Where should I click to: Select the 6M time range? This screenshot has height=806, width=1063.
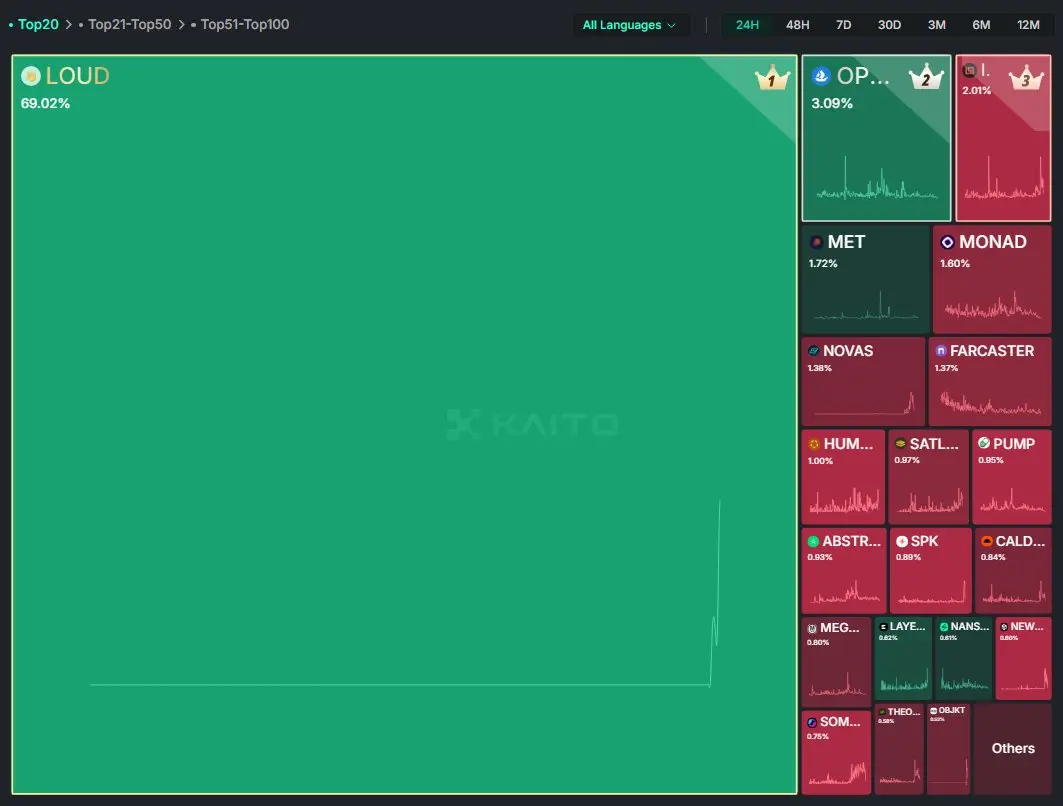(981, 25)
